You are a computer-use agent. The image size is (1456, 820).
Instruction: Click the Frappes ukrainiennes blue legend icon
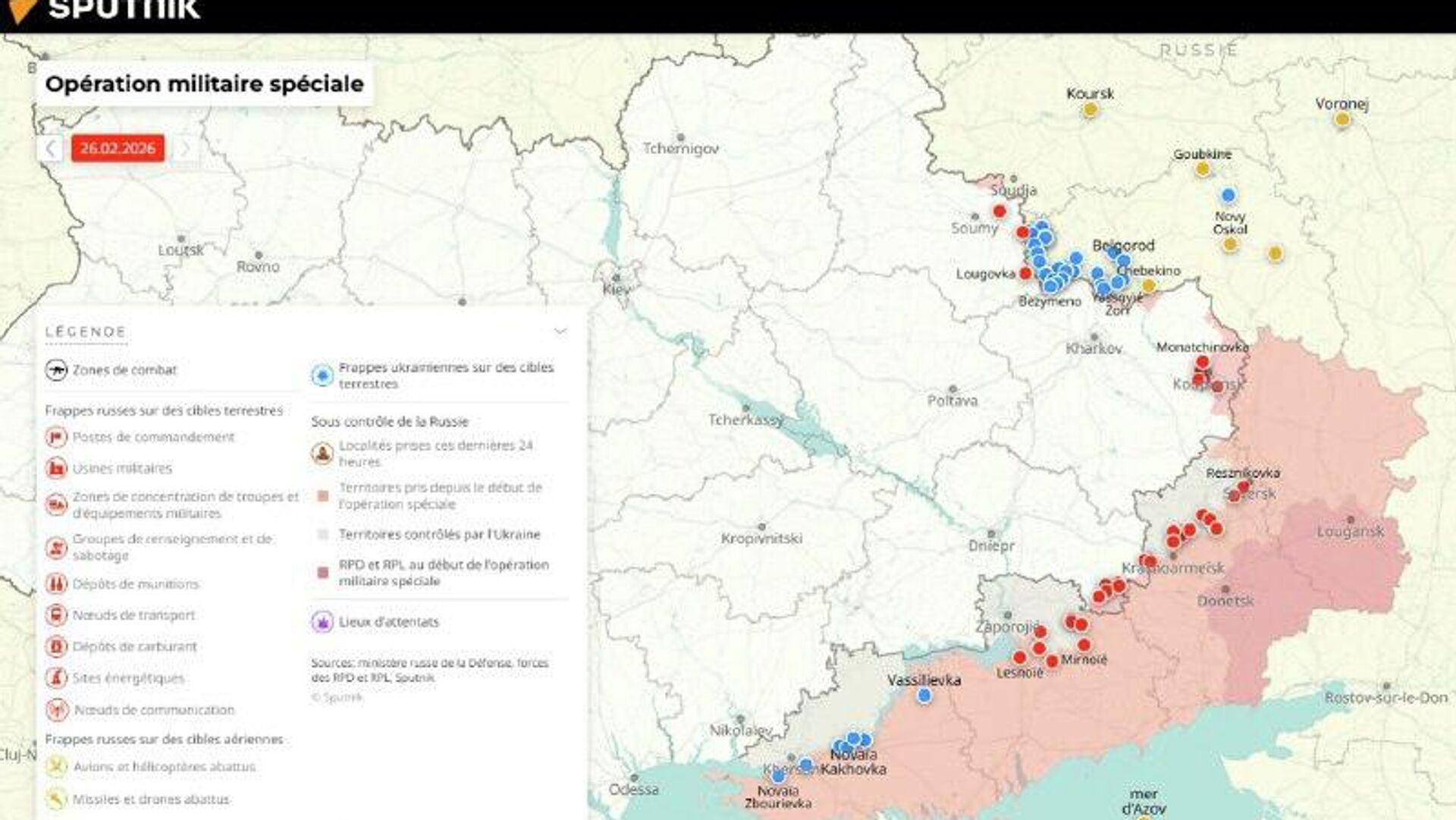click(x=322, y=375)
